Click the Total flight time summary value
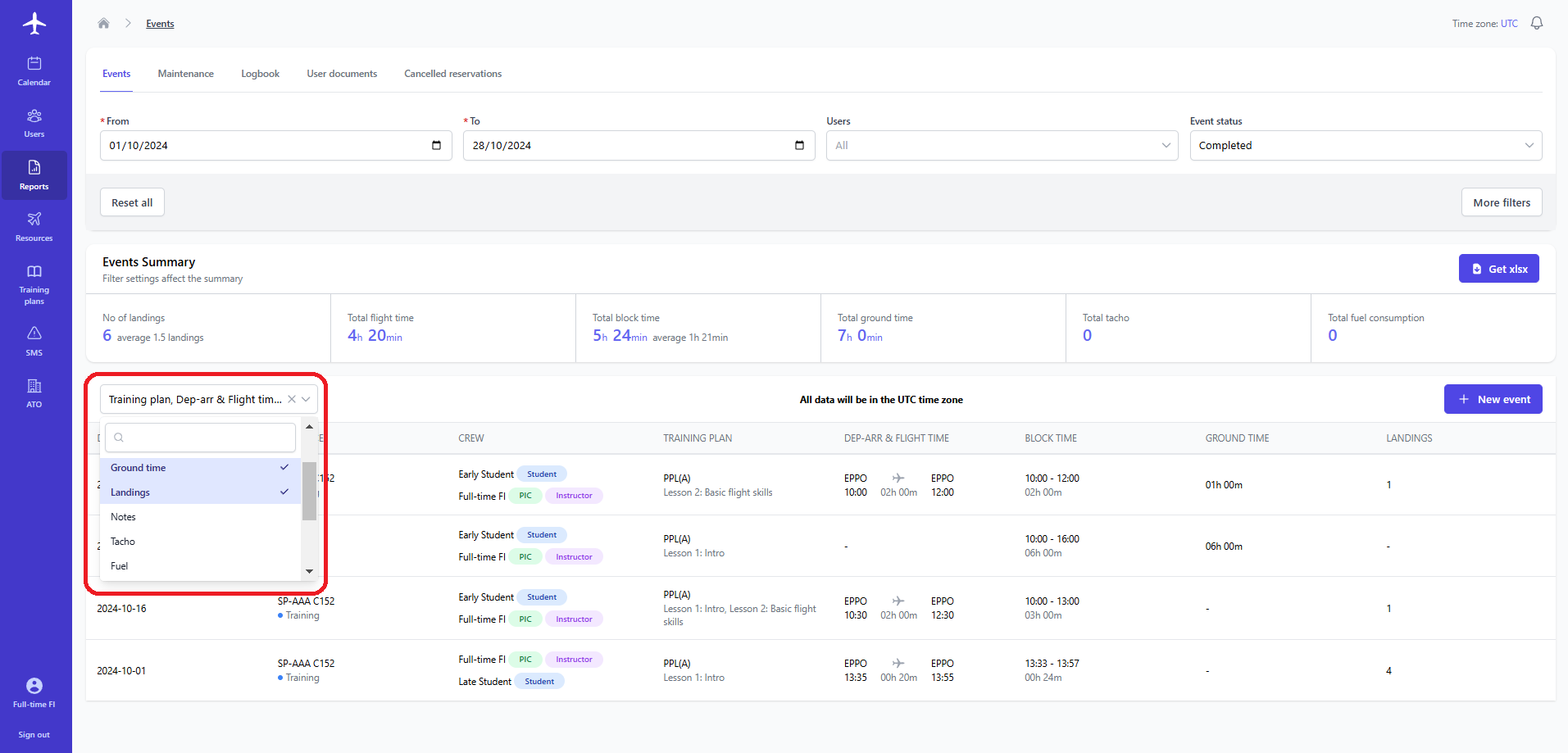 pos(375,335)
